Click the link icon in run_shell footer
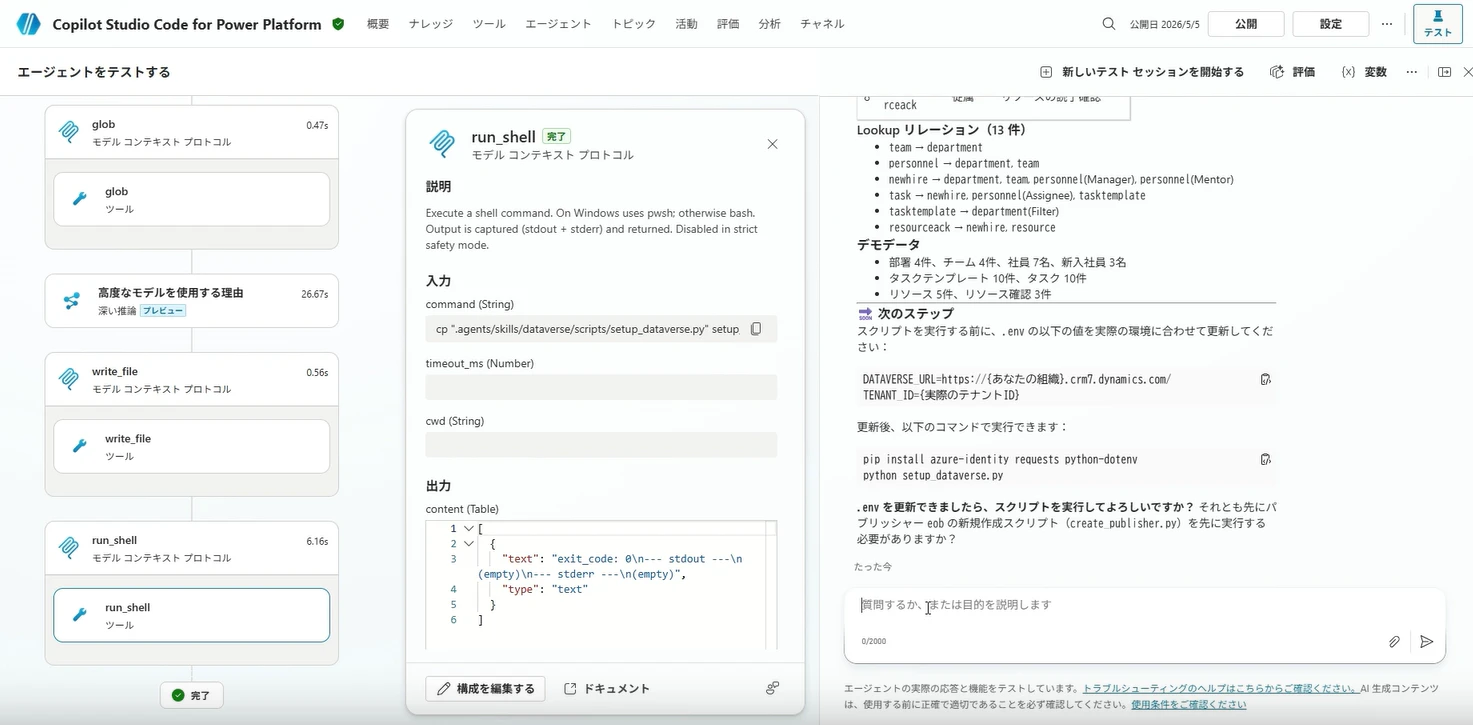1473x725 pixels. click(772, 688)
